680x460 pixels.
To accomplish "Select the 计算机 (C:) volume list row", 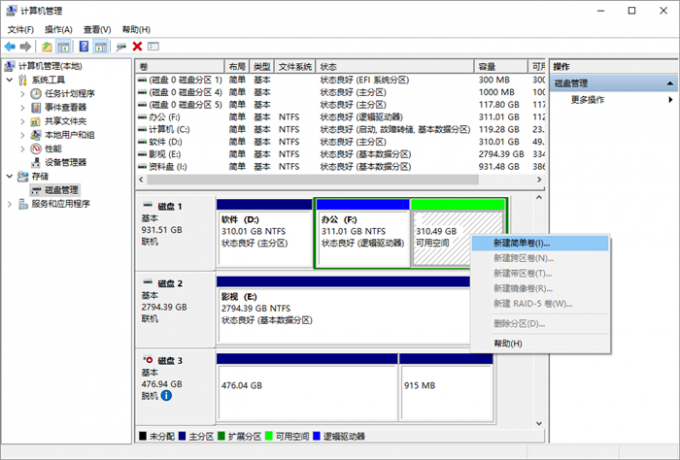I will pyautogui.click(x=340, y=130).
